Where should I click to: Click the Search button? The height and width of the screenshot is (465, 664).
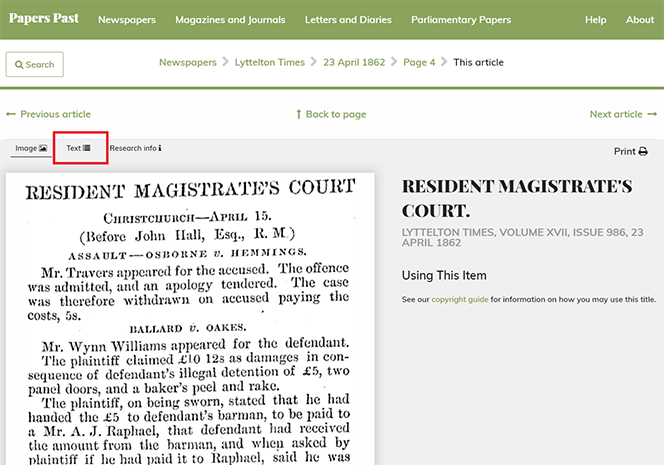tap(35, 64)
